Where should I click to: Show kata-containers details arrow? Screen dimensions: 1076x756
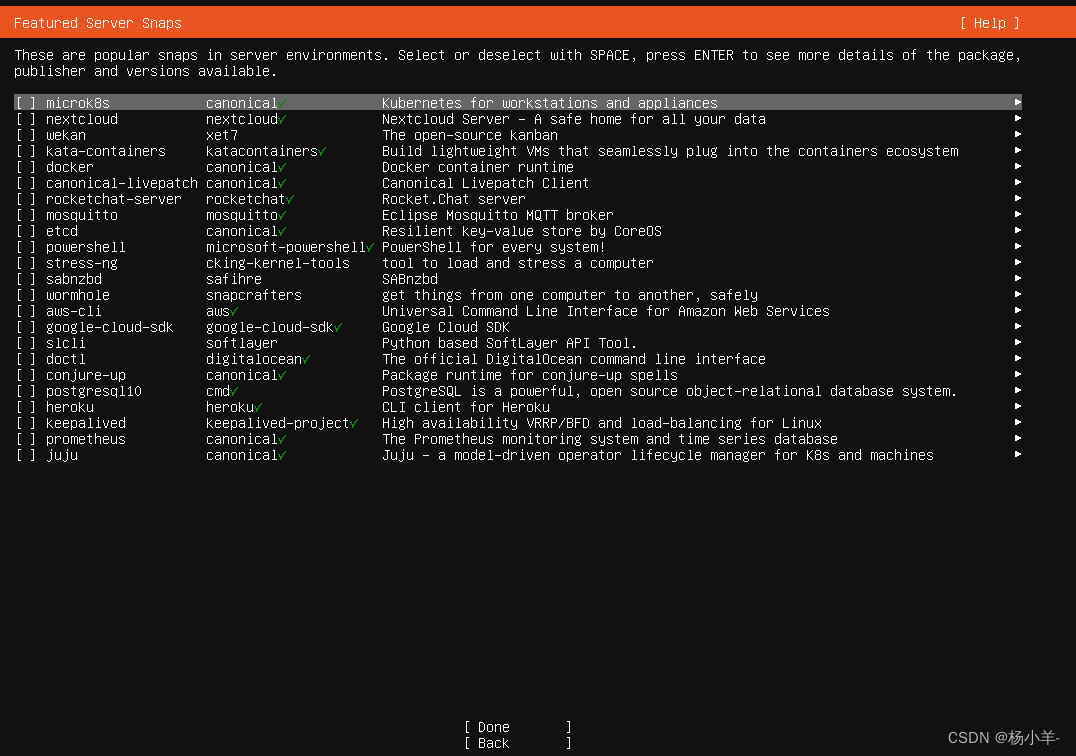point(1018,150)
